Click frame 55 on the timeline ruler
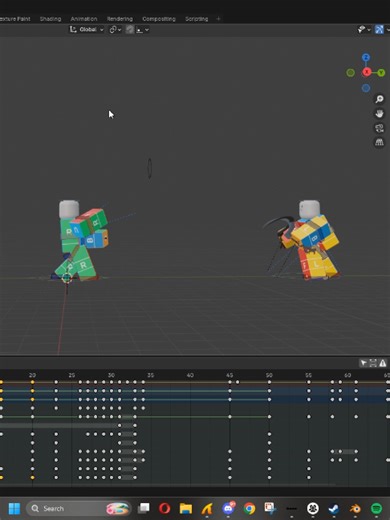Image resolution: width=390 pixels, height=520 pixels. [308, 375]
